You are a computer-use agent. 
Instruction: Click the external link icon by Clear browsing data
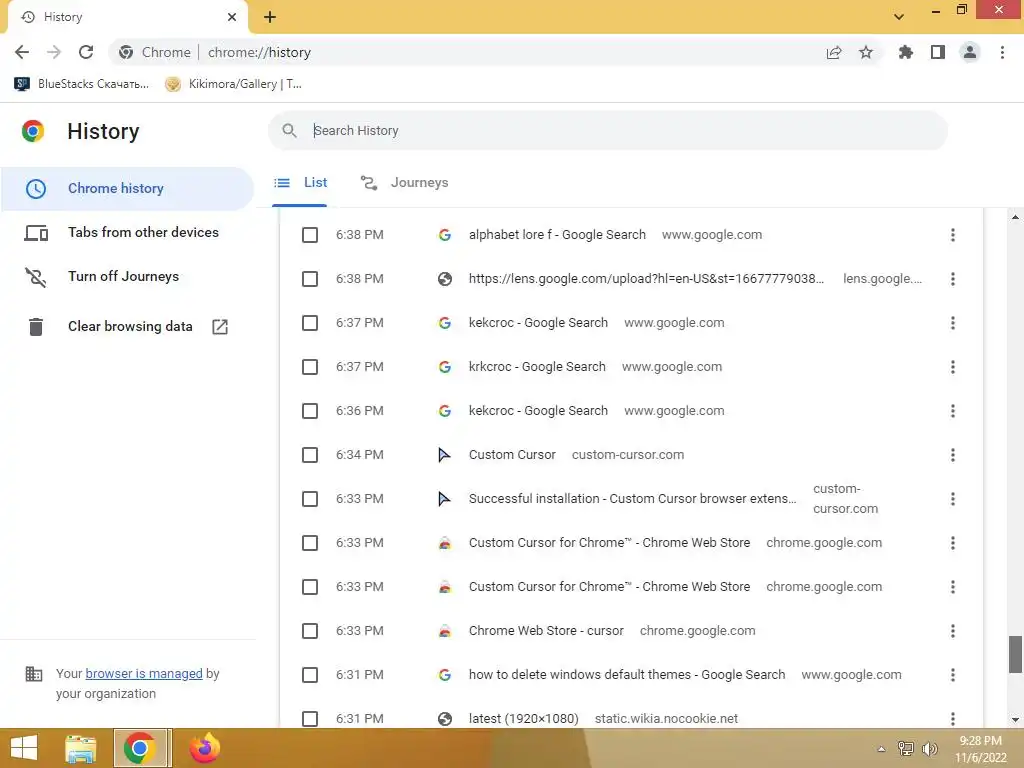pyautogui.click(x=220, y=327)
